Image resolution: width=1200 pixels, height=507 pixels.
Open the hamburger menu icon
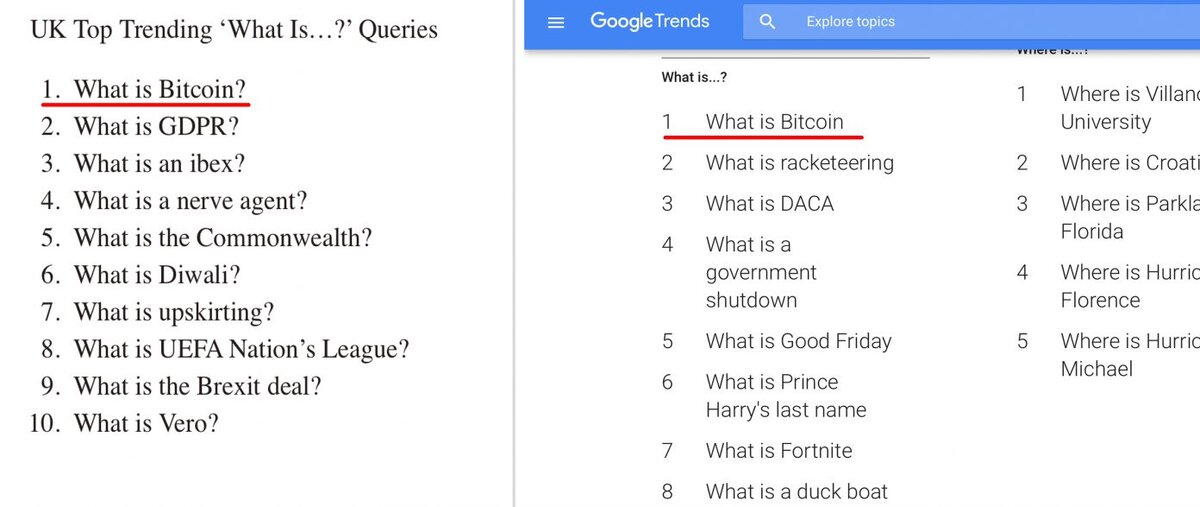pyautogui.click(x=557, y=21)
